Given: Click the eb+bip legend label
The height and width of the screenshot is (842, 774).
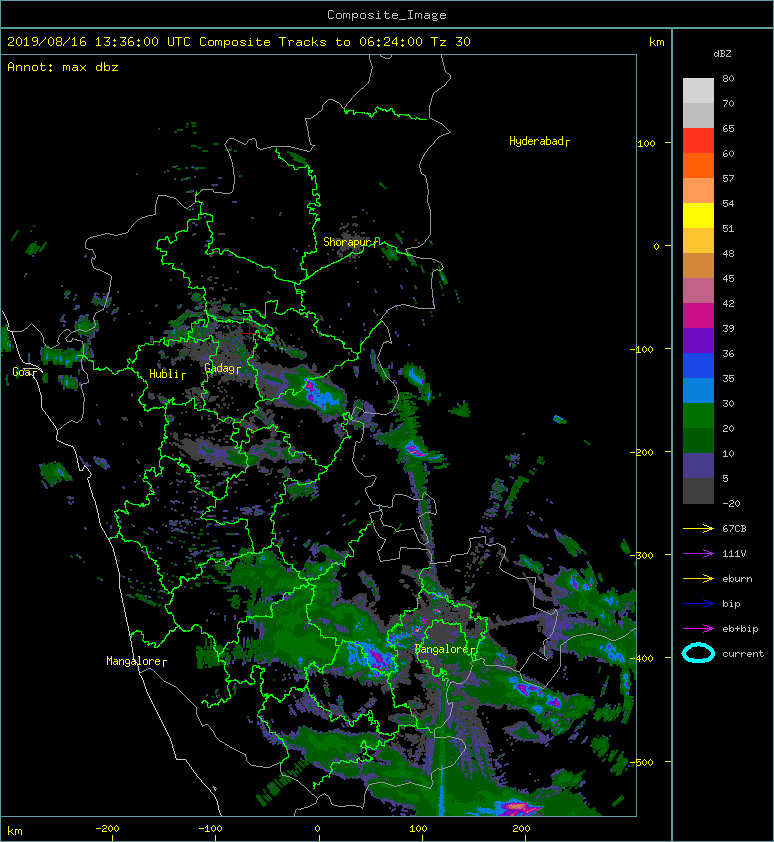Looking at the screenshot, I should coord(741,629).
